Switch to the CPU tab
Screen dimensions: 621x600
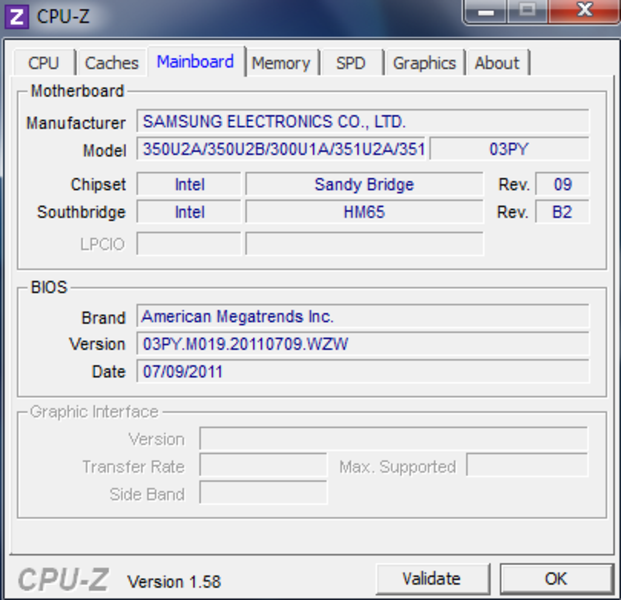point(44,63)
